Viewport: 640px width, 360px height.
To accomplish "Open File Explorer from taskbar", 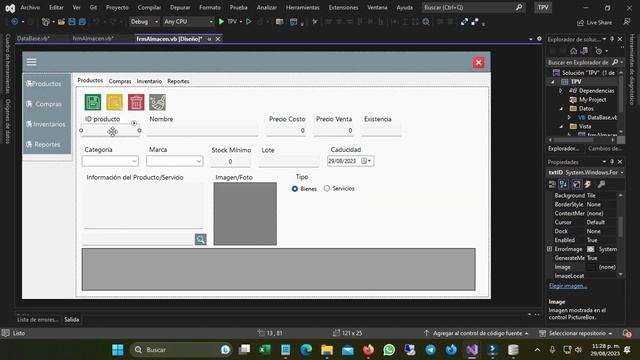I will [x=327, y=350].
